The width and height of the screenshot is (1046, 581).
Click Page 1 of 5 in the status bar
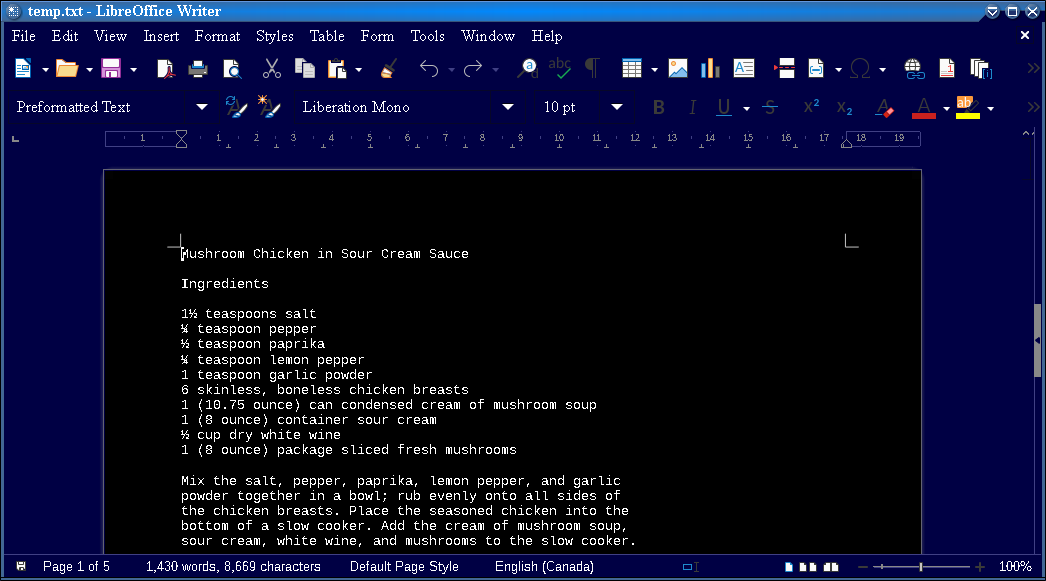click(x=76, y=567)
